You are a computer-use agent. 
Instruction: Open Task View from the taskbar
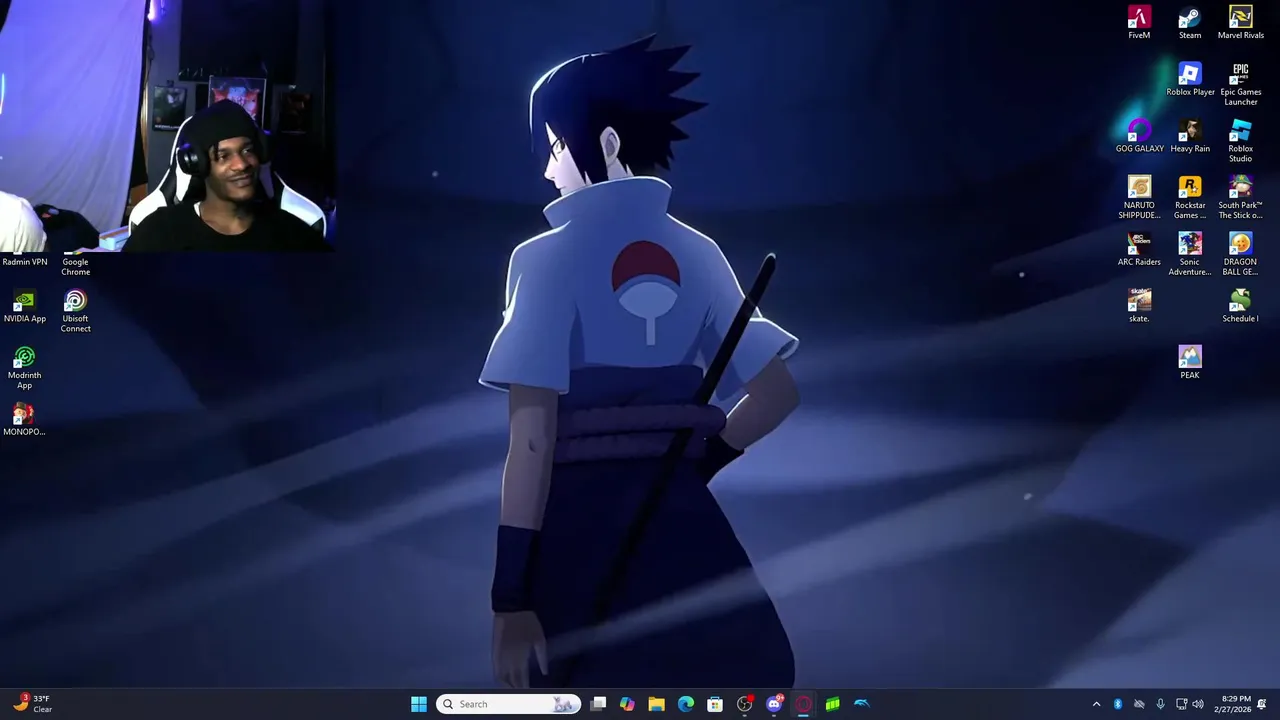tap(598, 704)
